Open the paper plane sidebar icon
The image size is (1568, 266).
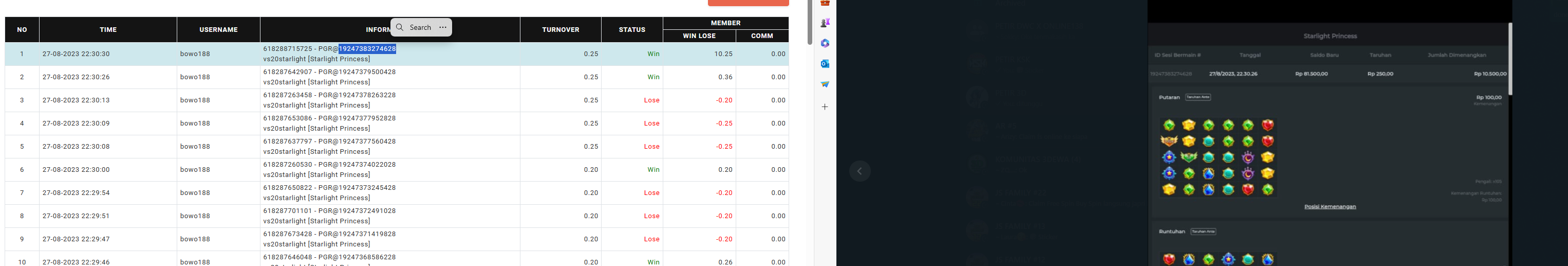pyautogui.click(x=825, y=84)
